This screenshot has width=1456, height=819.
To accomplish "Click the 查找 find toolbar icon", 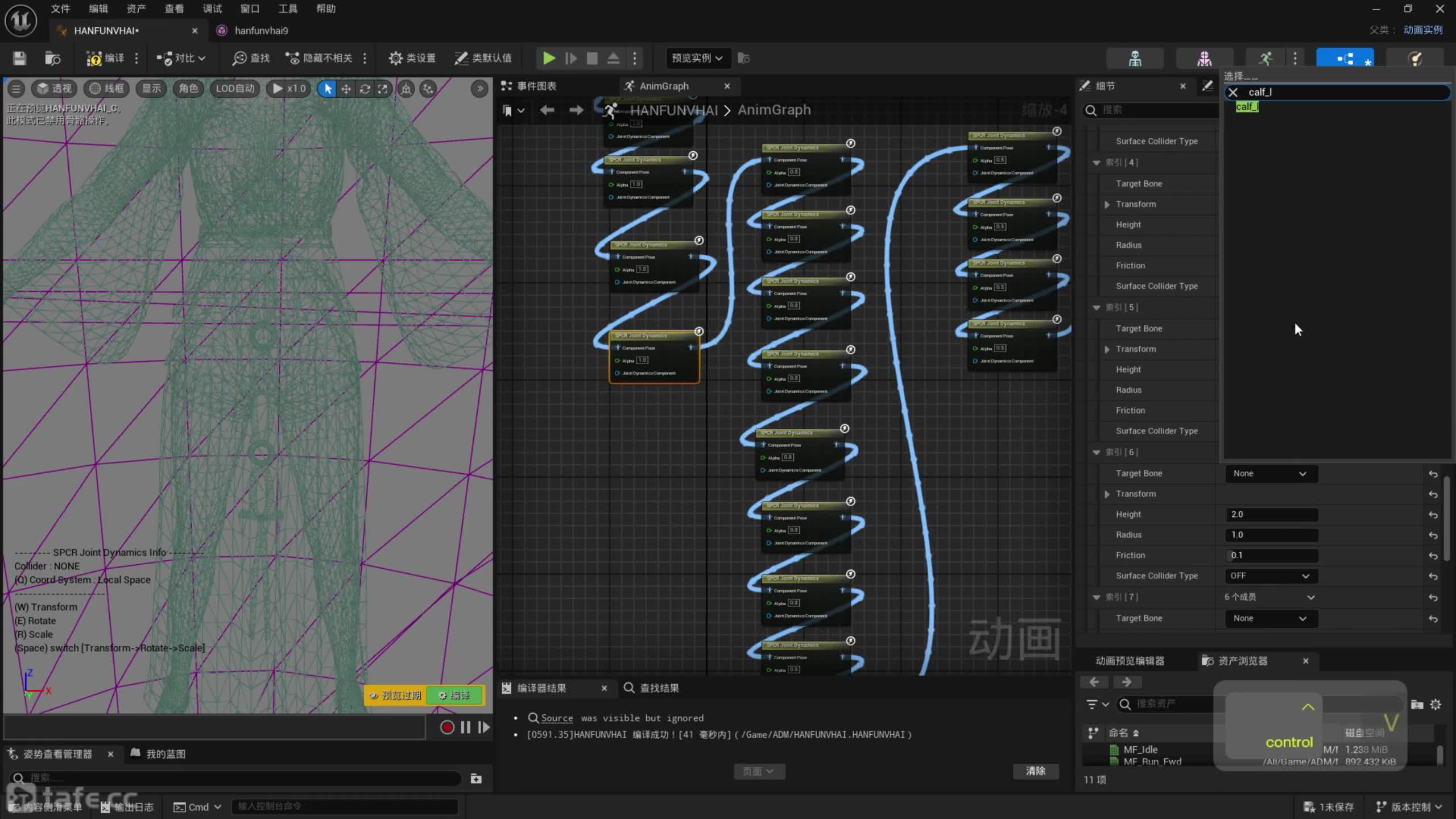I will tap(251, 58).
